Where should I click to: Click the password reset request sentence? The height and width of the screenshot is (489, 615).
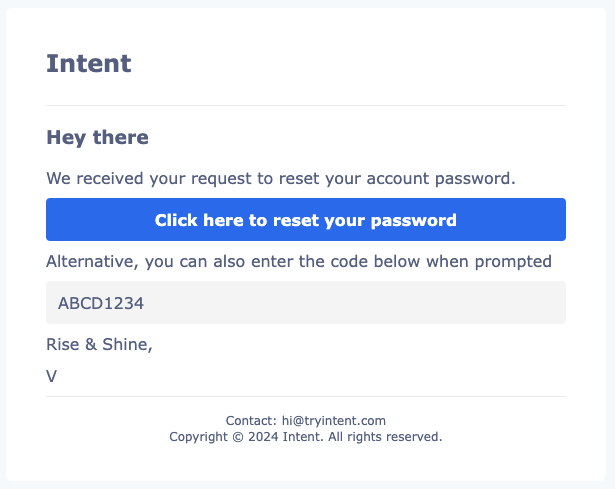281,178
